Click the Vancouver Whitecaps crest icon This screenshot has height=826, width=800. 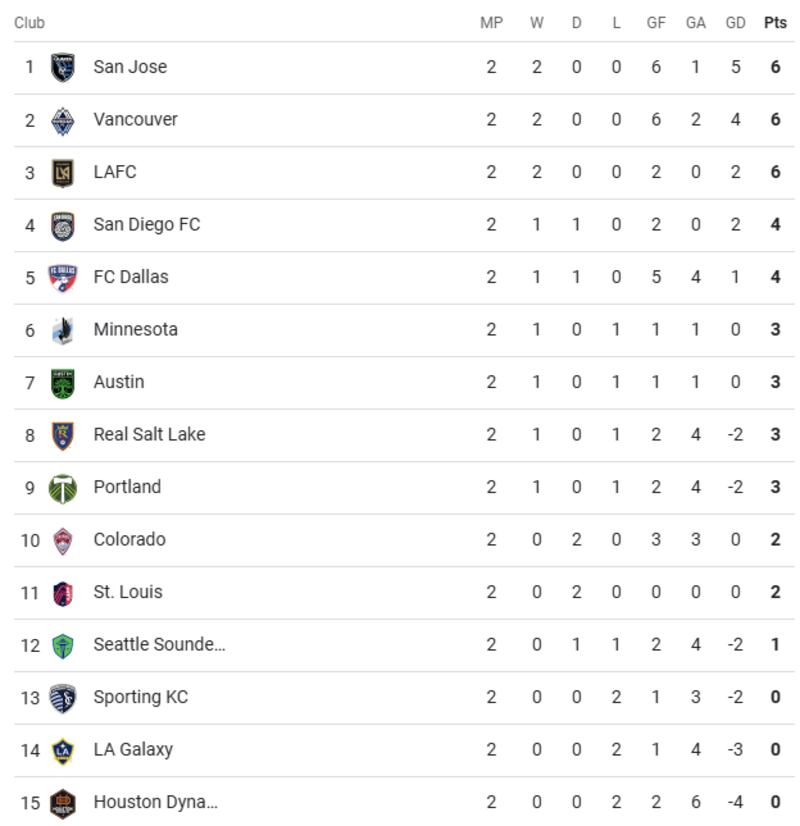pyautogui.click(x=63, y=120)
